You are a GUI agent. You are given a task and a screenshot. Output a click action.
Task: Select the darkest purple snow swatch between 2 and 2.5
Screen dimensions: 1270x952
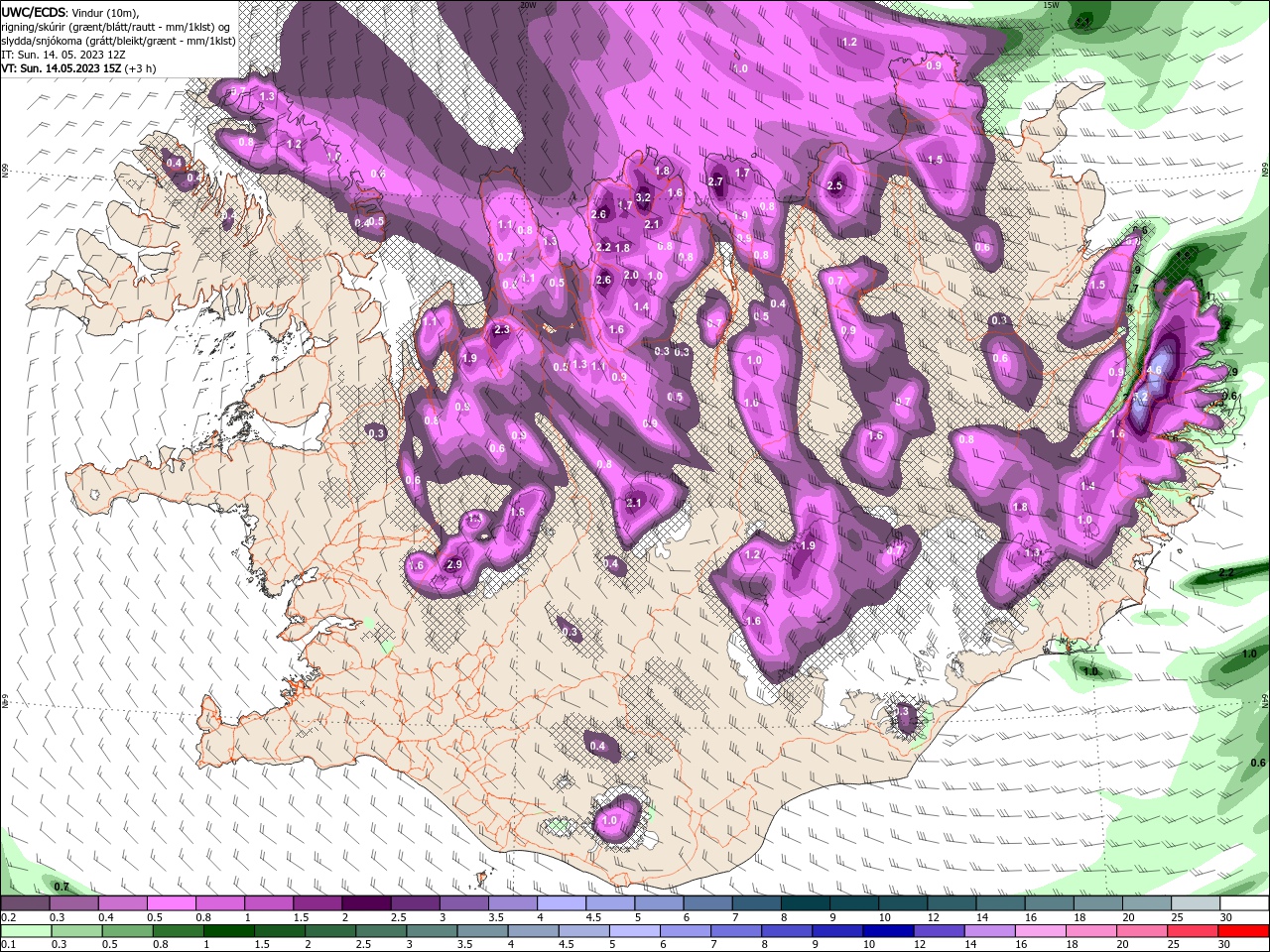[365, 903]
